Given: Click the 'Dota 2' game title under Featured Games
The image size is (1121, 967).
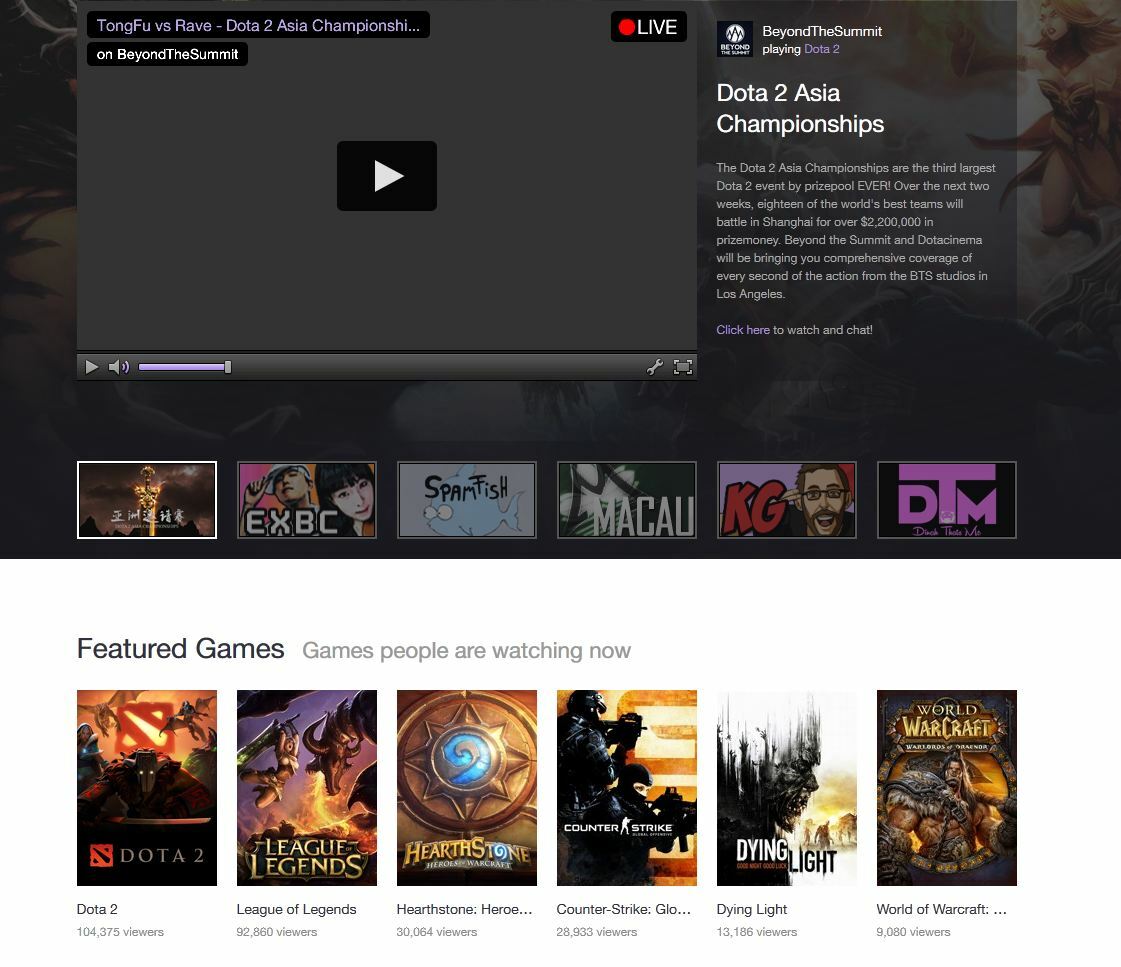Looking at the screenshot, I should coord(97,910).
